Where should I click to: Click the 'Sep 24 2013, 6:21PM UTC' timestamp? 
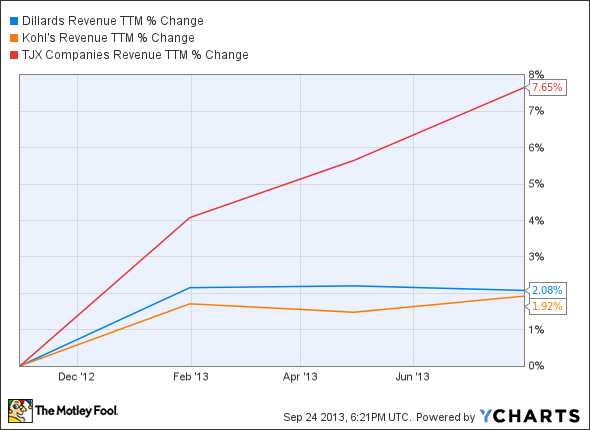coord(346,417)
